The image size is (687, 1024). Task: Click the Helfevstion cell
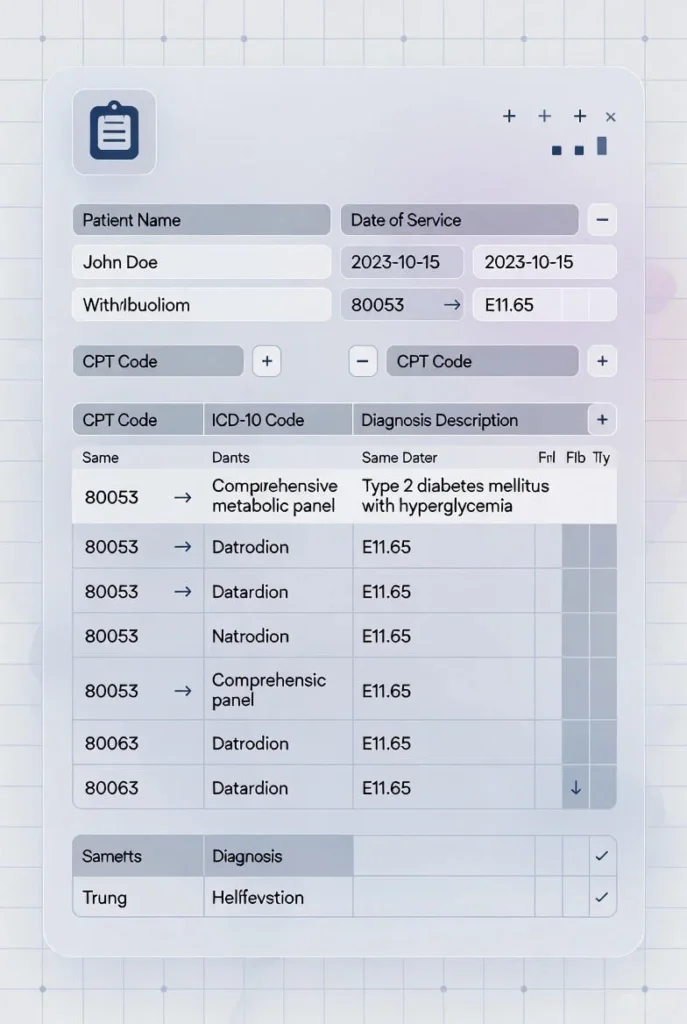258,898
